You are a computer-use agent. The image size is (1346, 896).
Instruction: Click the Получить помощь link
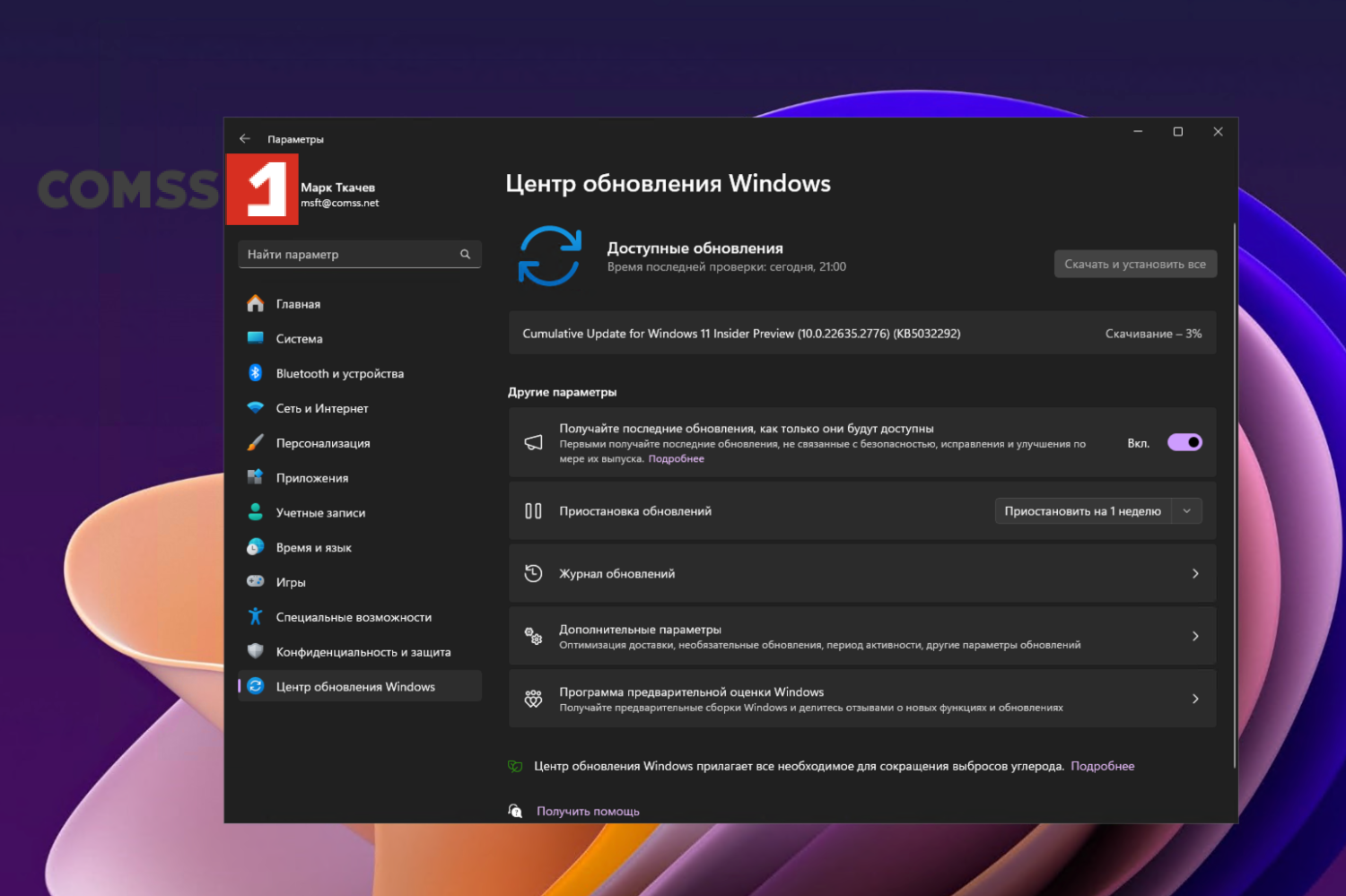[x=588, y=811]
